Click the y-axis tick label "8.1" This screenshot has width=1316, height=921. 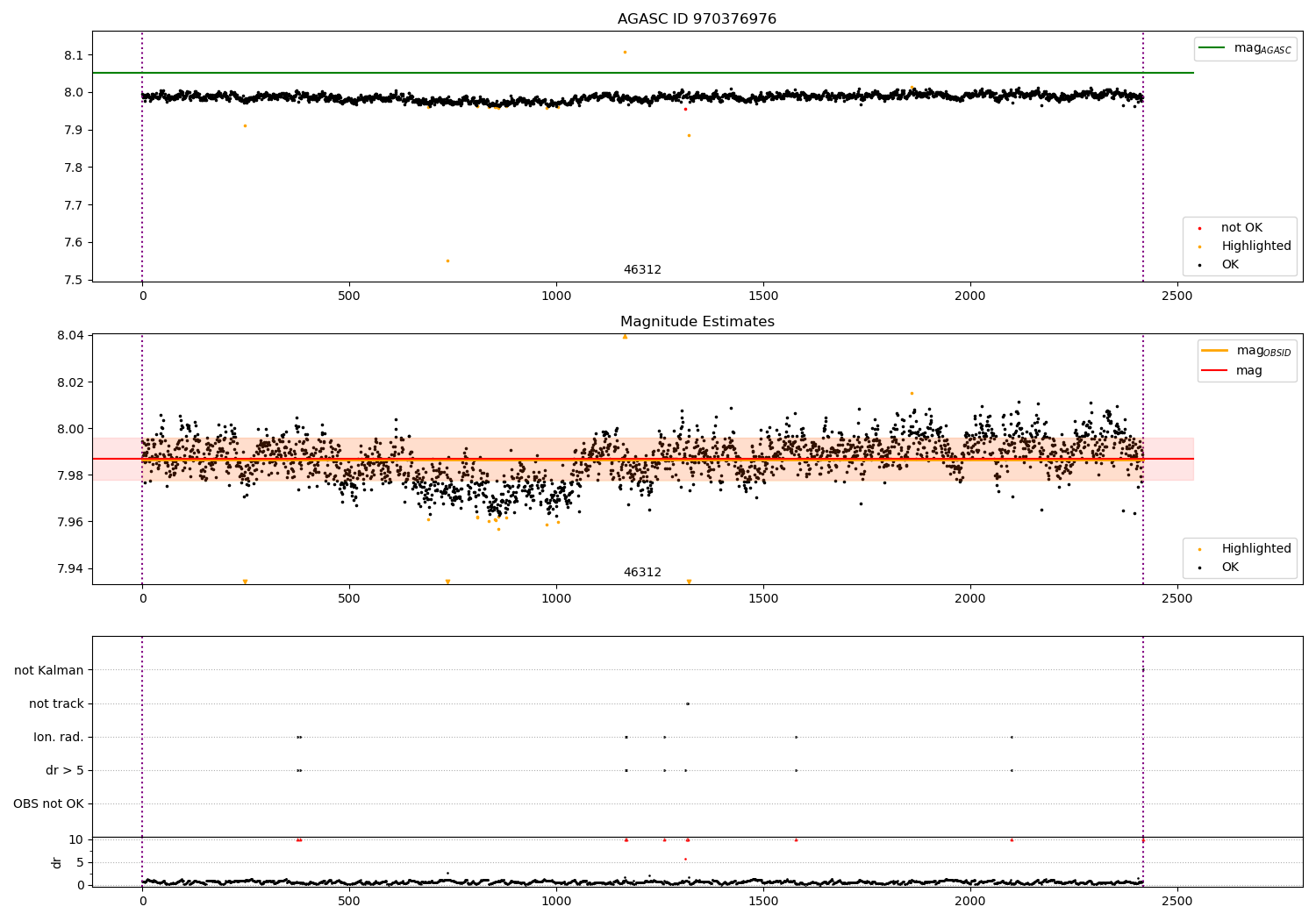point(74,55)
